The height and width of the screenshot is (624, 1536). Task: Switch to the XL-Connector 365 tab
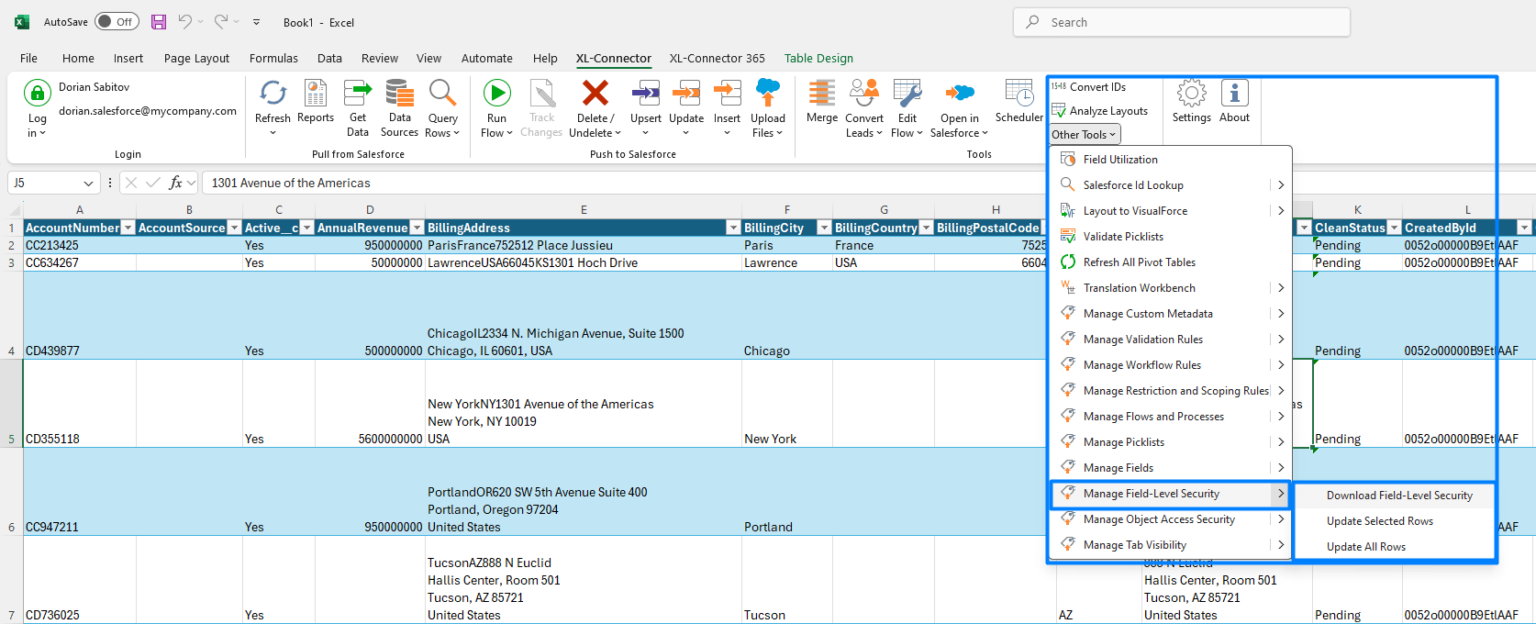(x=717, y=58)
